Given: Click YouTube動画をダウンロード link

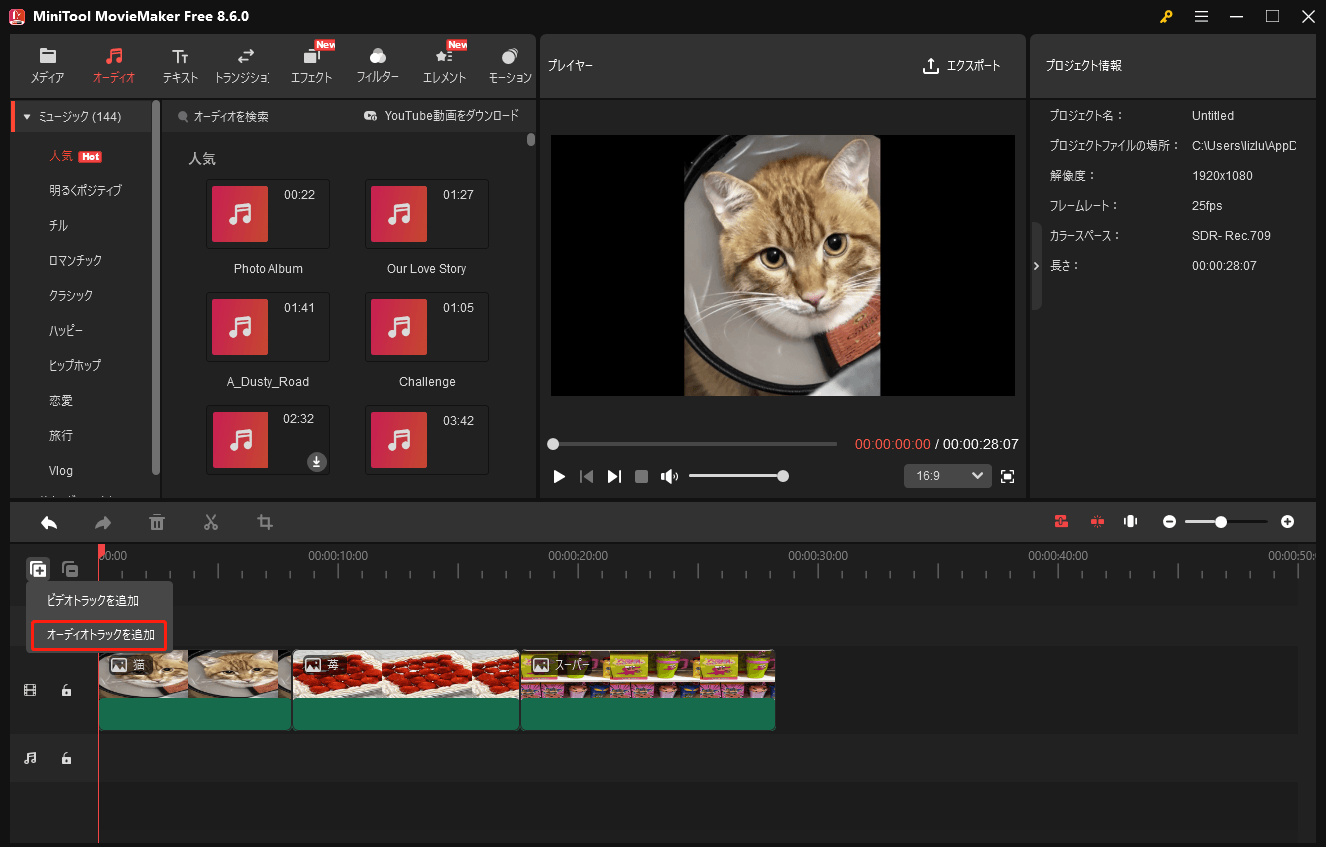Looking at the screenshot, I should 441,116.
